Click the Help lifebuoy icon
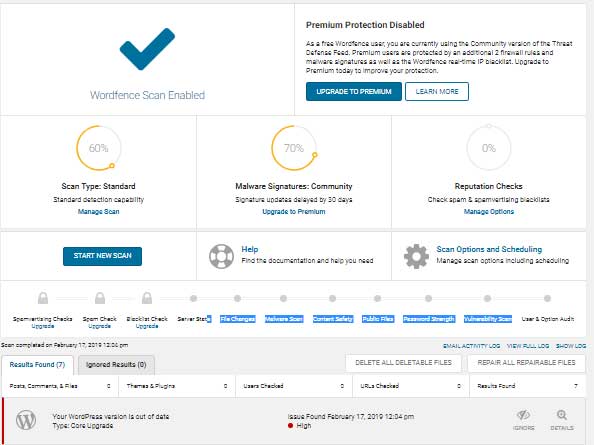The width and height of the screenshot is (594, 445). pos(221,256)
